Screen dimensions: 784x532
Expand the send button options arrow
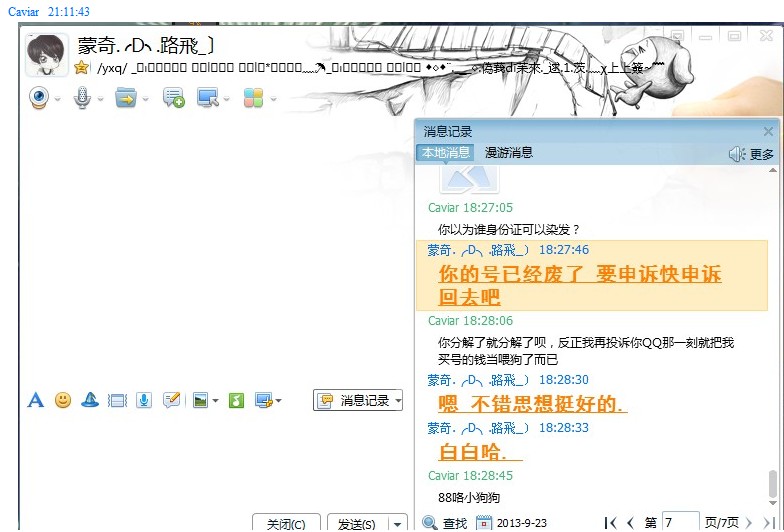(x=398, y=524)
